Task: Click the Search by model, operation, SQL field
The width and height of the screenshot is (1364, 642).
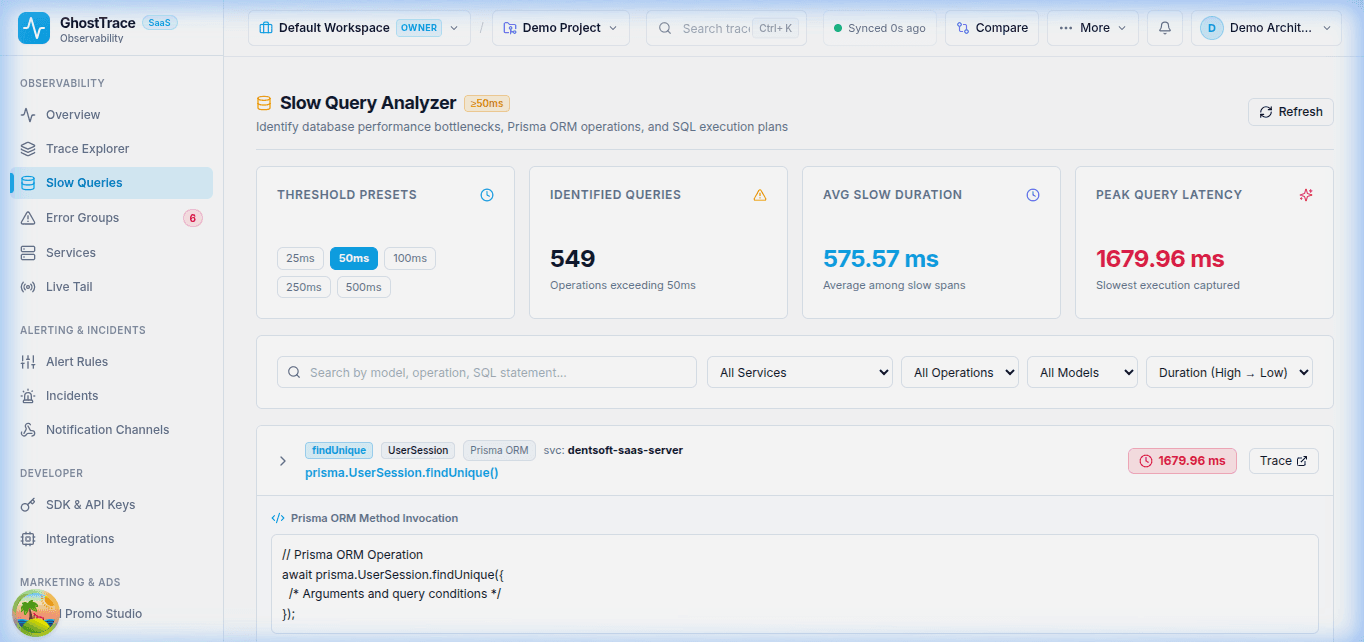Action: click(487, 372)
